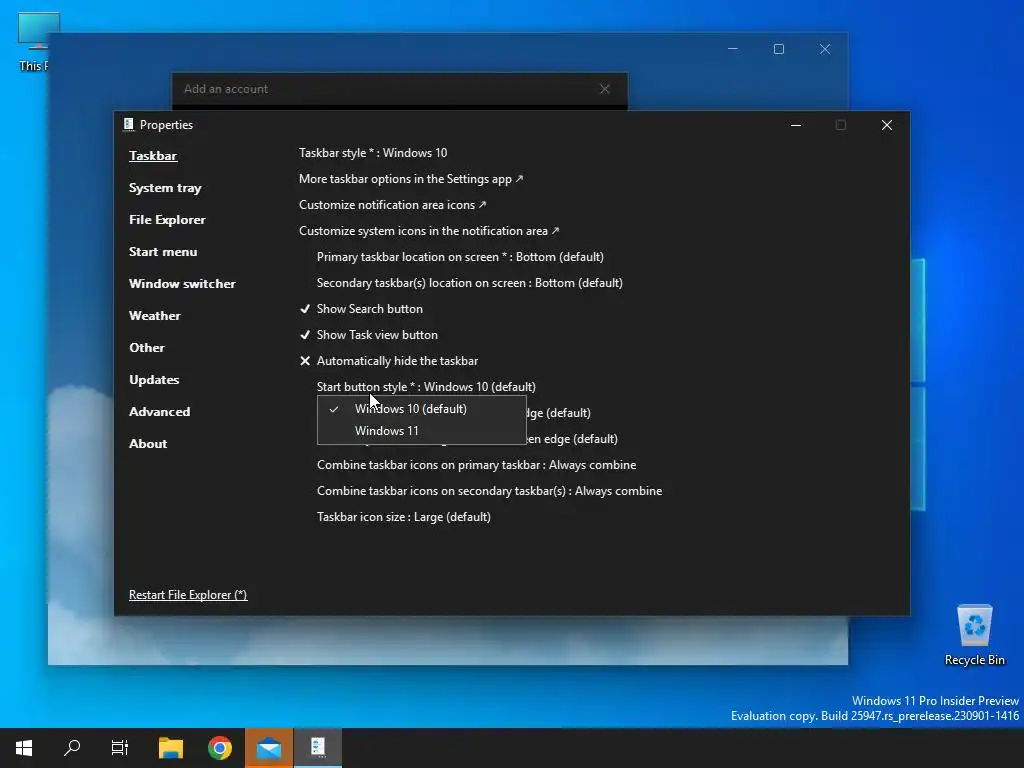Close the Properties window

click(x=886, y=125)
